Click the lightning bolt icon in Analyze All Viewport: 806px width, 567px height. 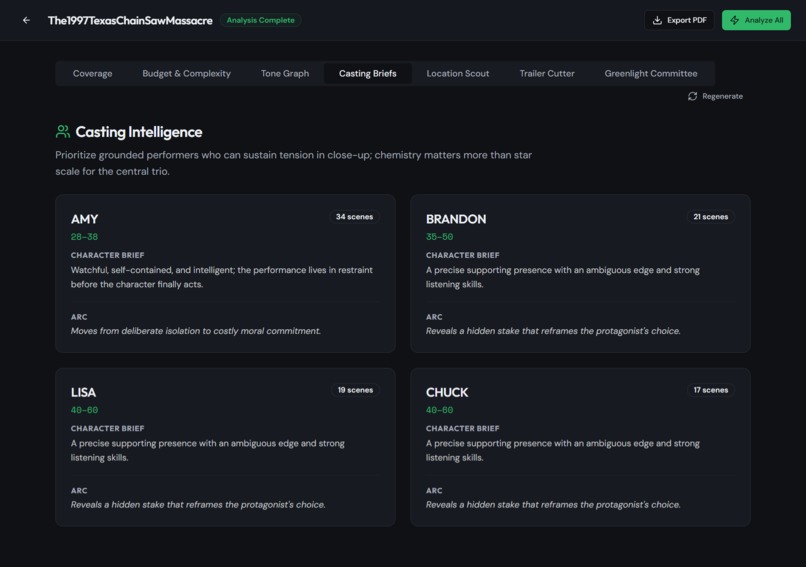coord(735,20)
